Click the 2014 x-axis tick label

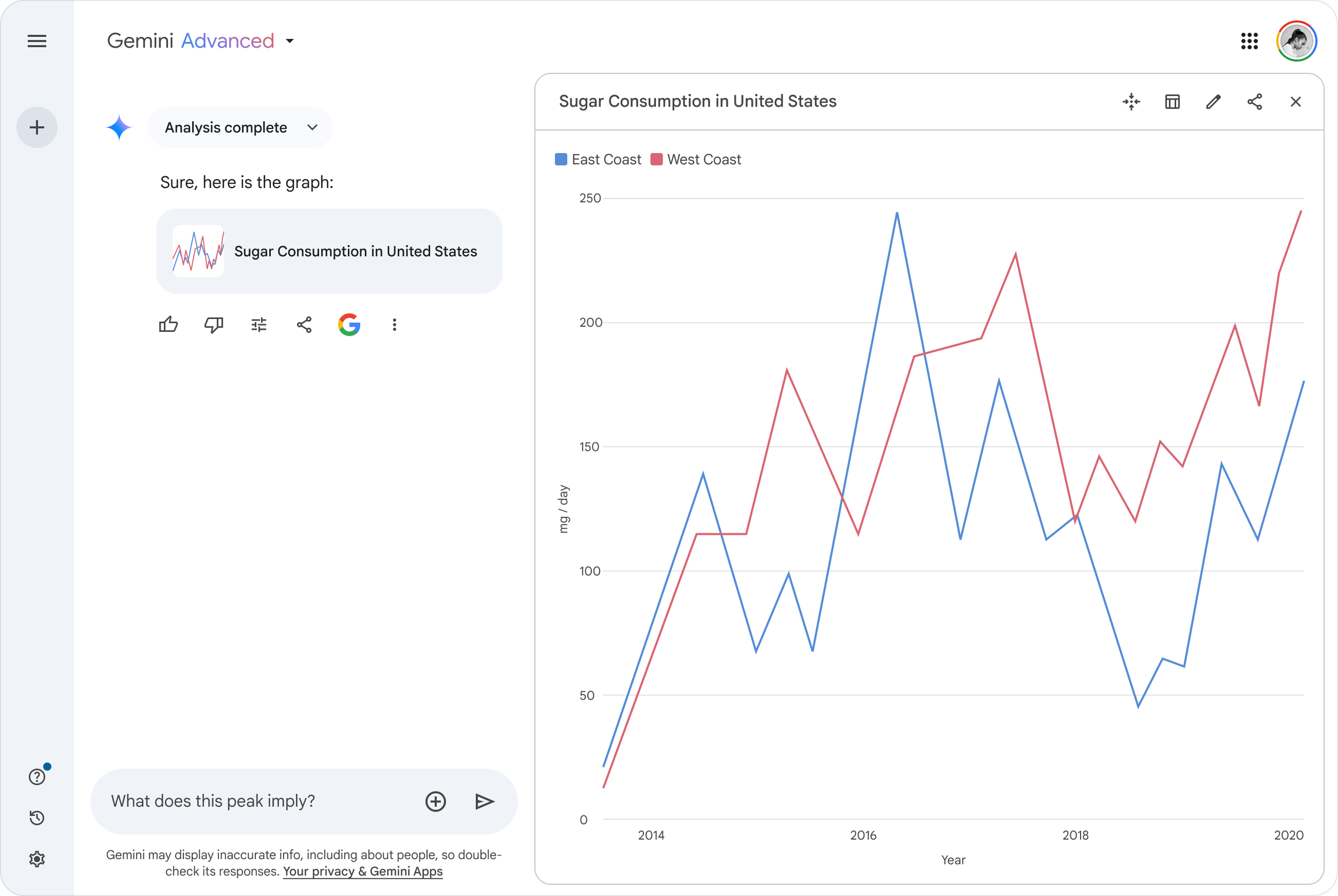651,836
